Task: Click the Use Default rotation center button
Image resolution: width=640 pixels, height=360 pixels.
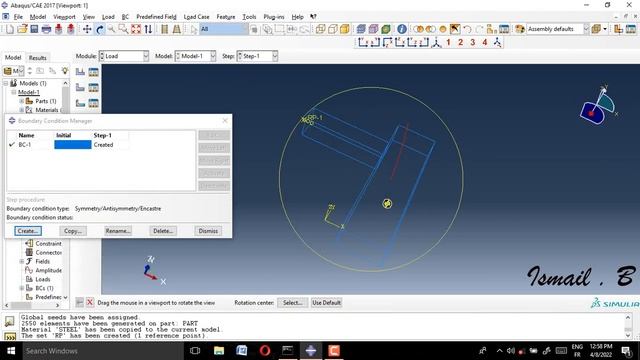Action: coord(326,303)
